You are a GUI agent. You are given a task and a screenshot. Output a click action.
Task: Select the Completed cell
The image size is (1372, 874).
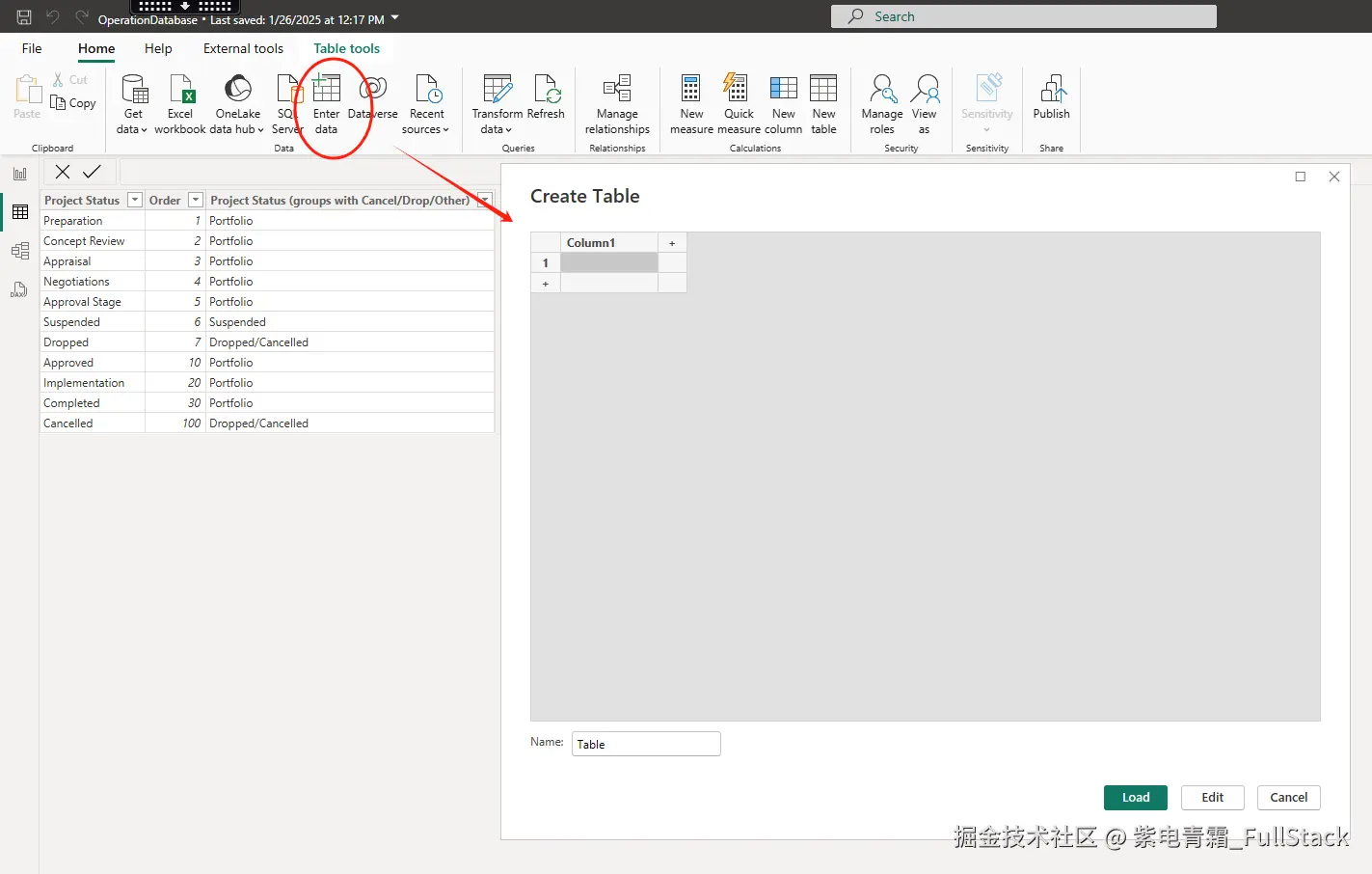(x=93, y=403)
